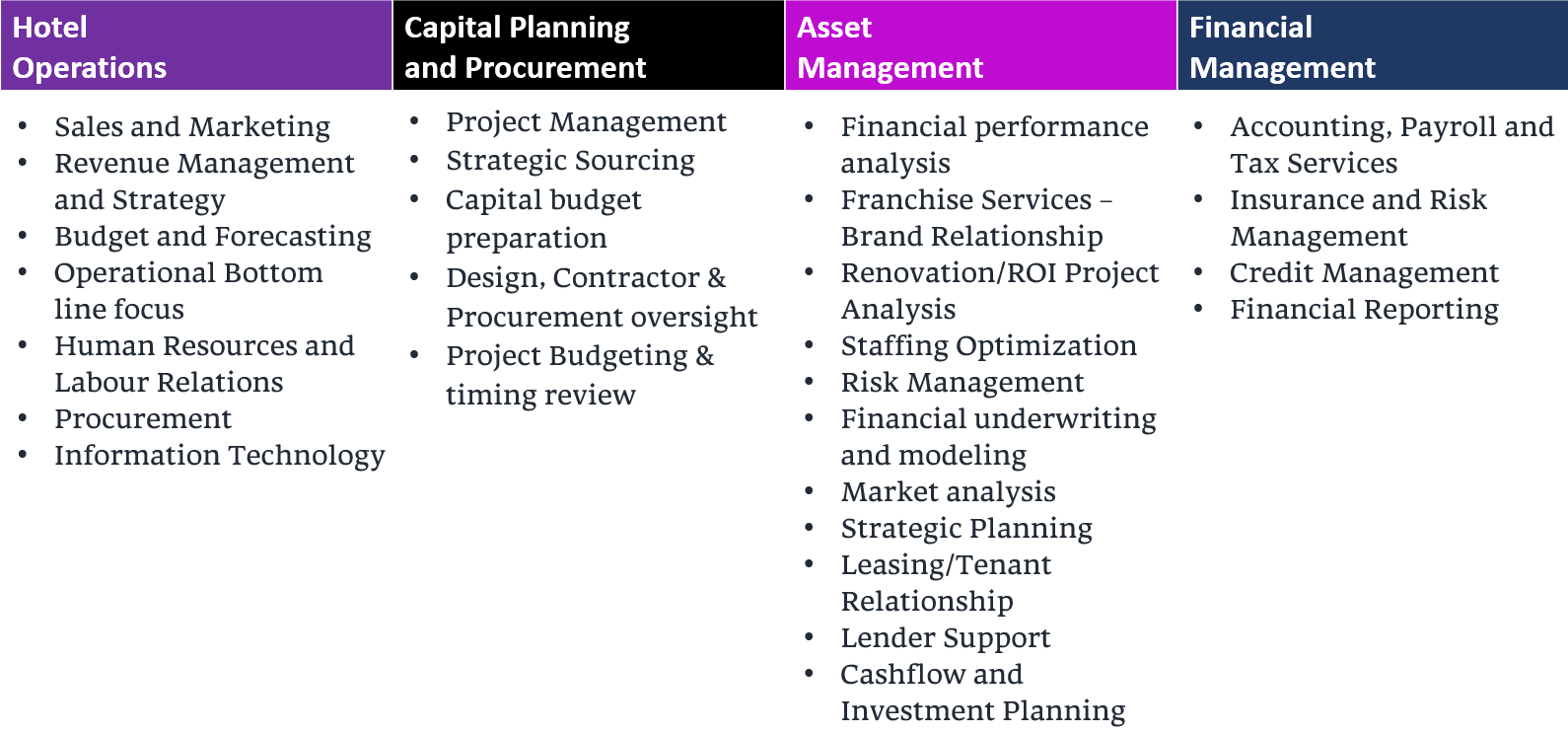Click Financial performance analysis item
The image size is (1568, 734).
coord(994,145)
